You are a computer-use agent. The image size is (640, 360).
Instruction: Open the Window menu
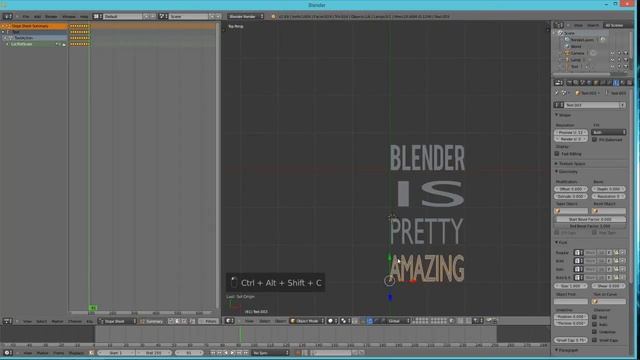[69, 16]
